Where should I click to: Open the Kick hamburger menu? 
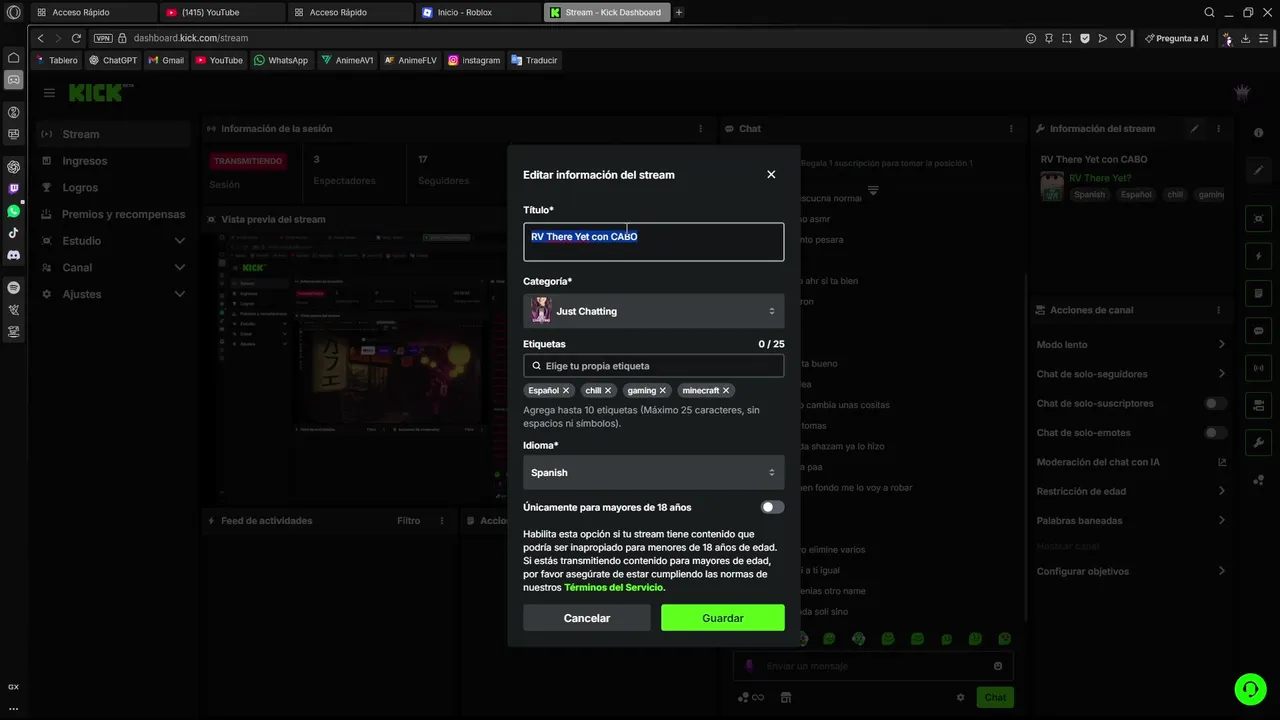pyautogui.click(x=49, y=93)
